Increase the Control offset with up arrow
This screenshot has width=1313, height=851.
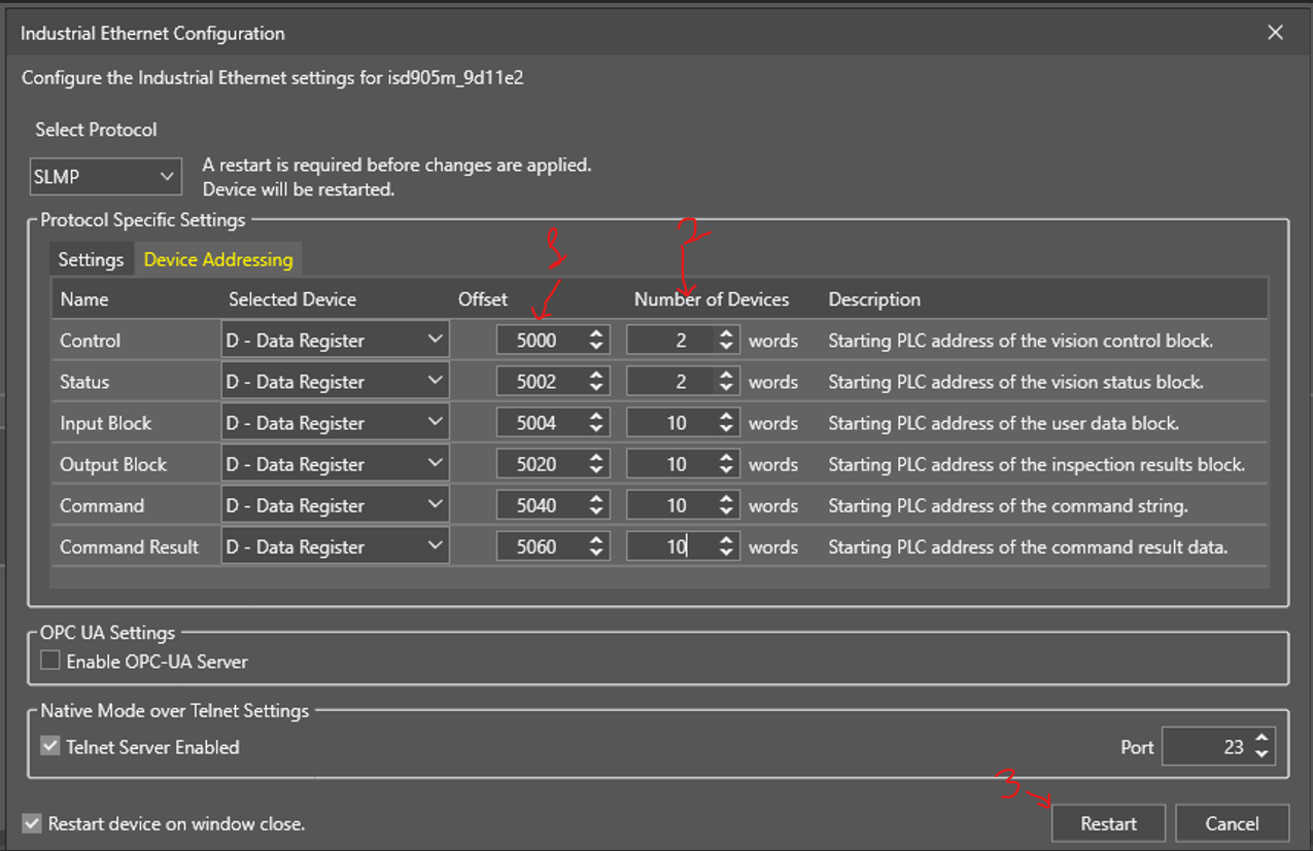point(597,334)
